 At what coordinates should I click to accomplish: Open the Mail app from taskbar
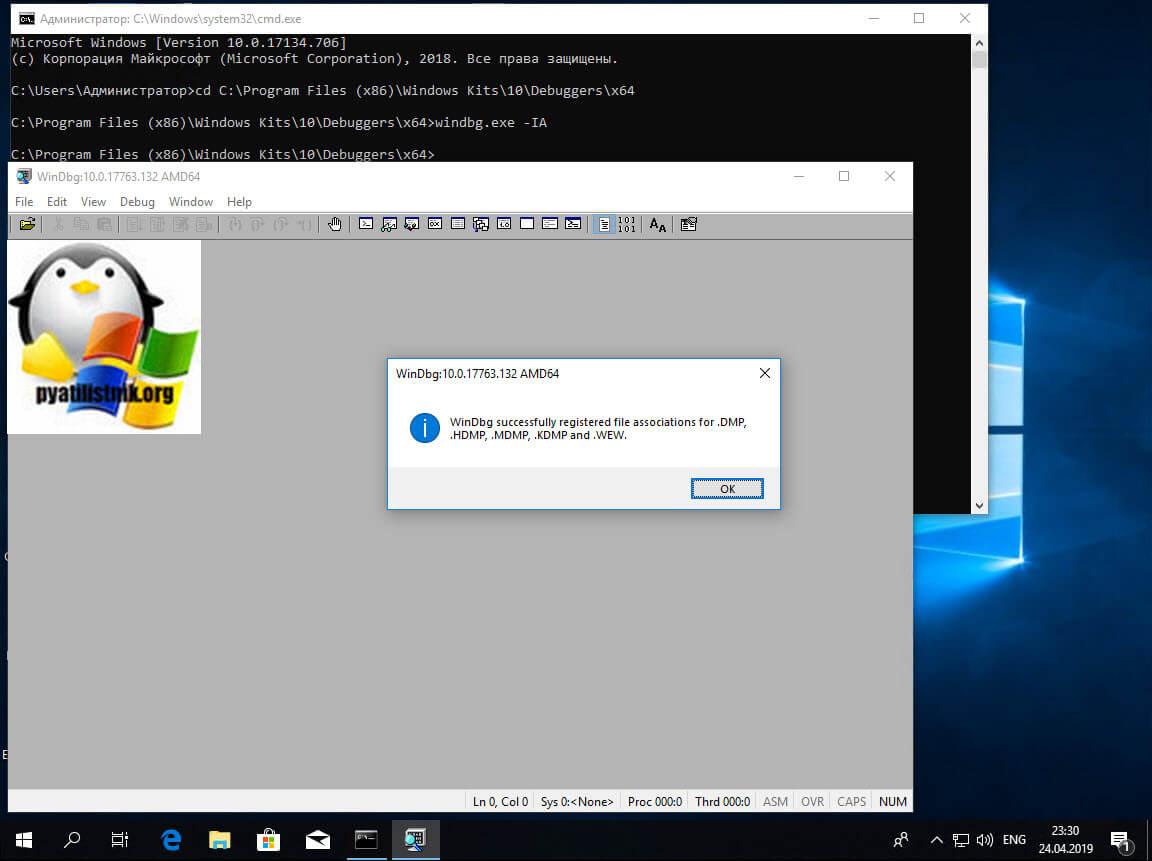click(x=317, y=839)
